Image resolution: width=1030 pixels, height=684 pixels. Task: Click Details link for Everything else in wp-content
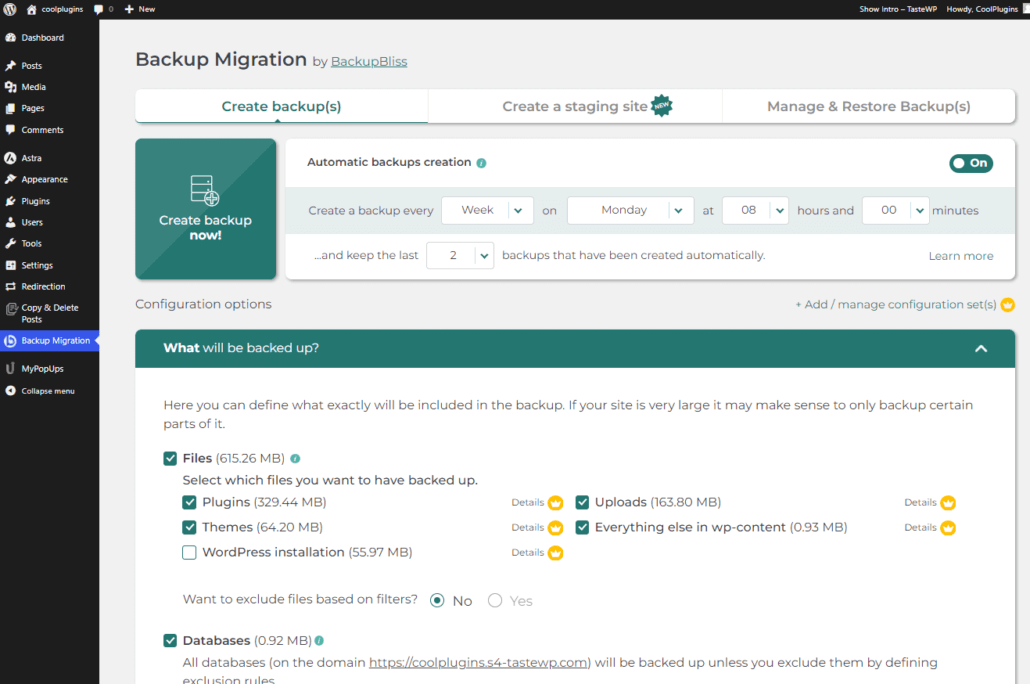[920, 528]
